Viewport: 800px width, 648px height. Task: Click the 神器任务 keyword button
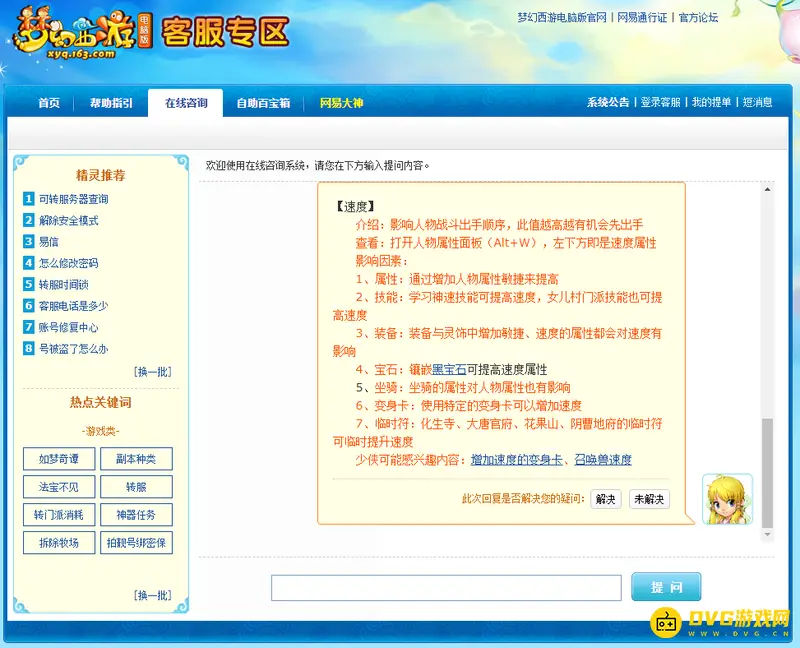136,515
